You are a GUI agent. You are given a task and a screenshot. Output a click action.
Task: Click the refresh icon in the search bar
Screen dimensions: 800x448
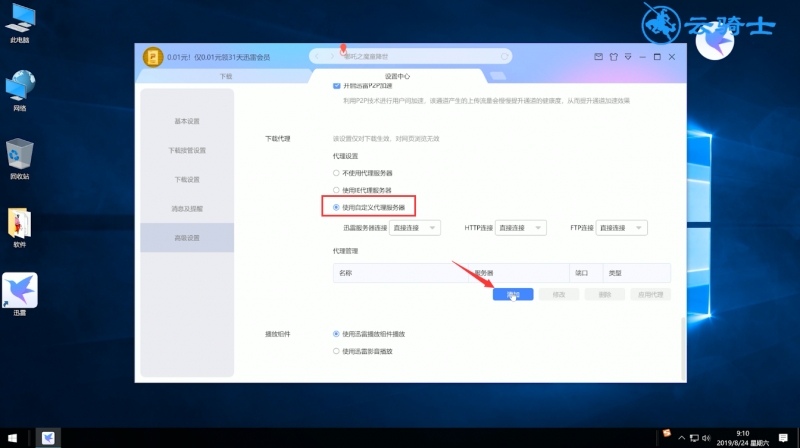click(504, 57)
